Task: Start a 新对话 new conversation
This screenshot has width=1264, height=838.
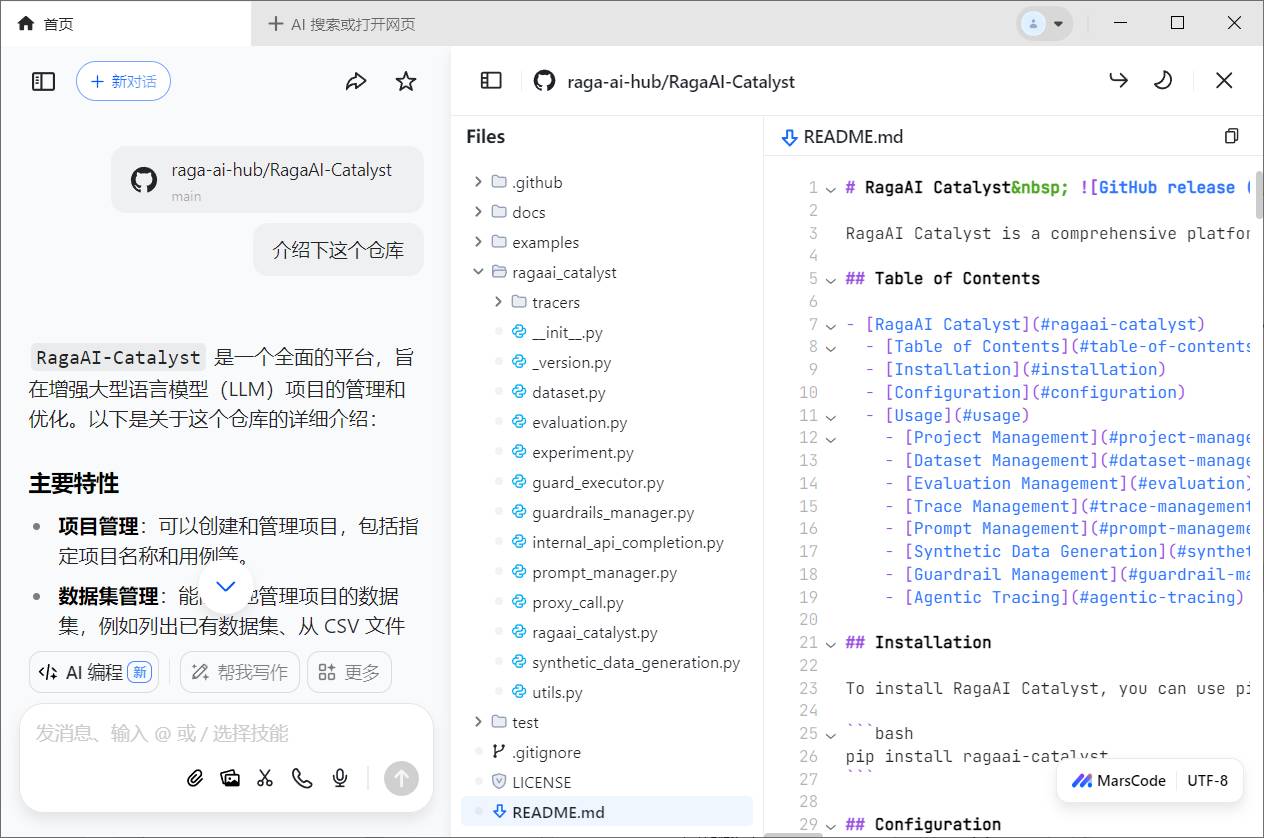Action: point(123,82)
